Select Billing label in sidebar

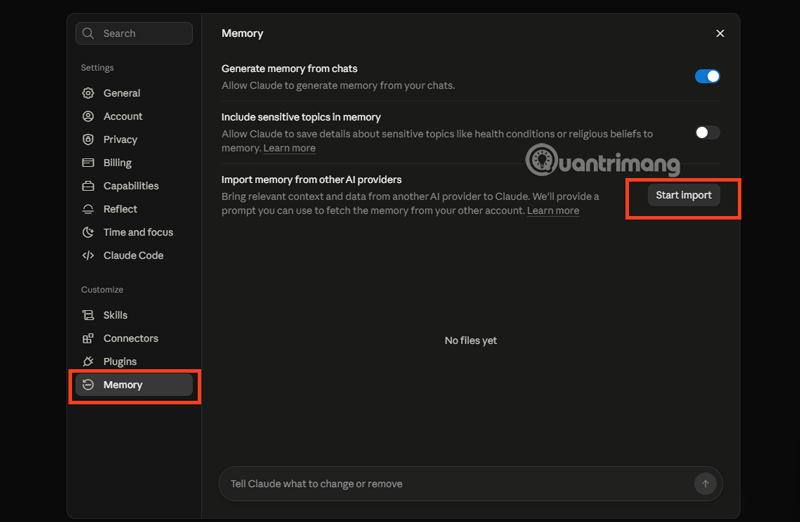coord(117,162)
